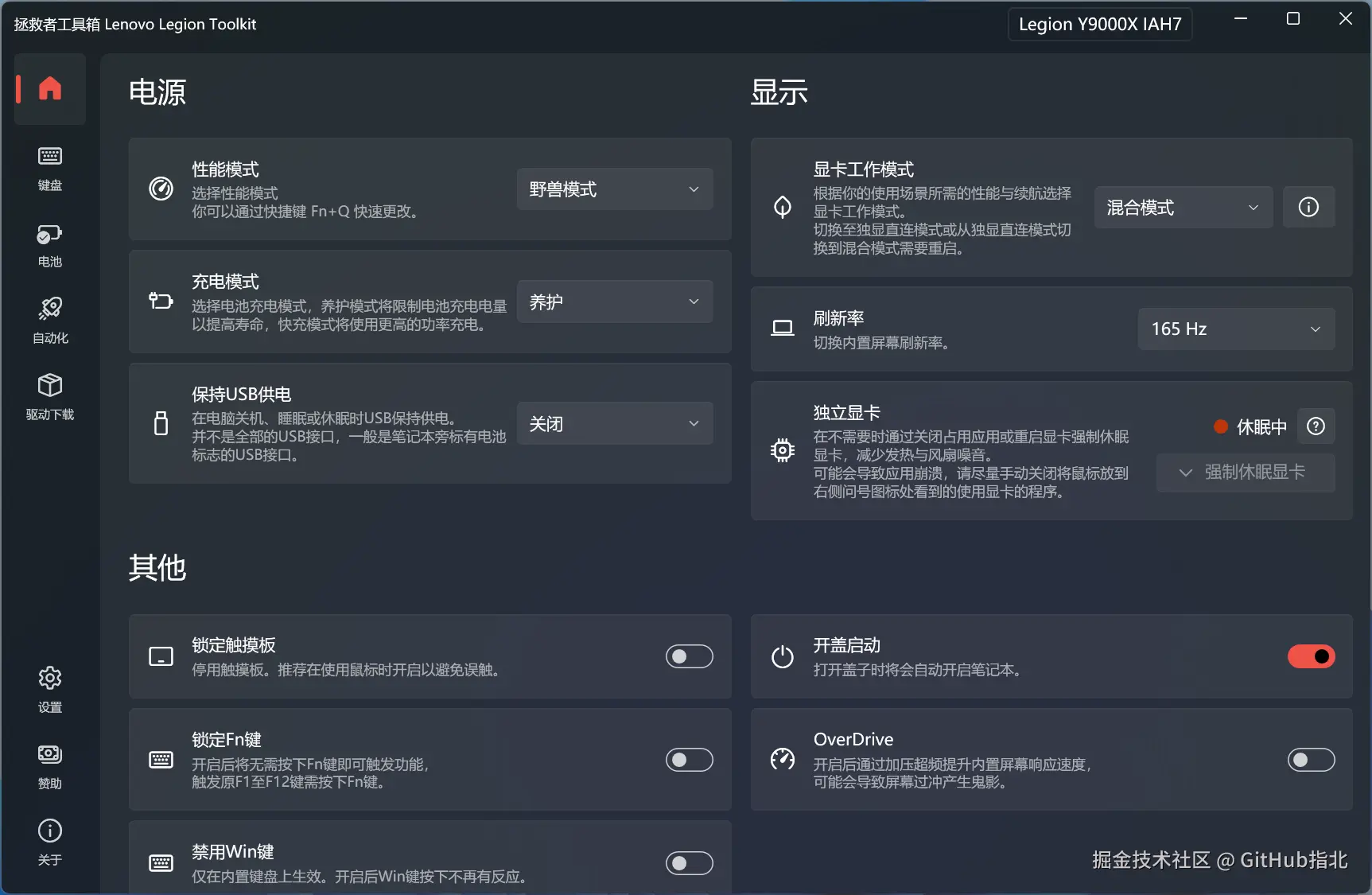This screenshot has width=1372, height=895.
Task: Click the 休眠中 status text
Action: [x=1261, y=427]
